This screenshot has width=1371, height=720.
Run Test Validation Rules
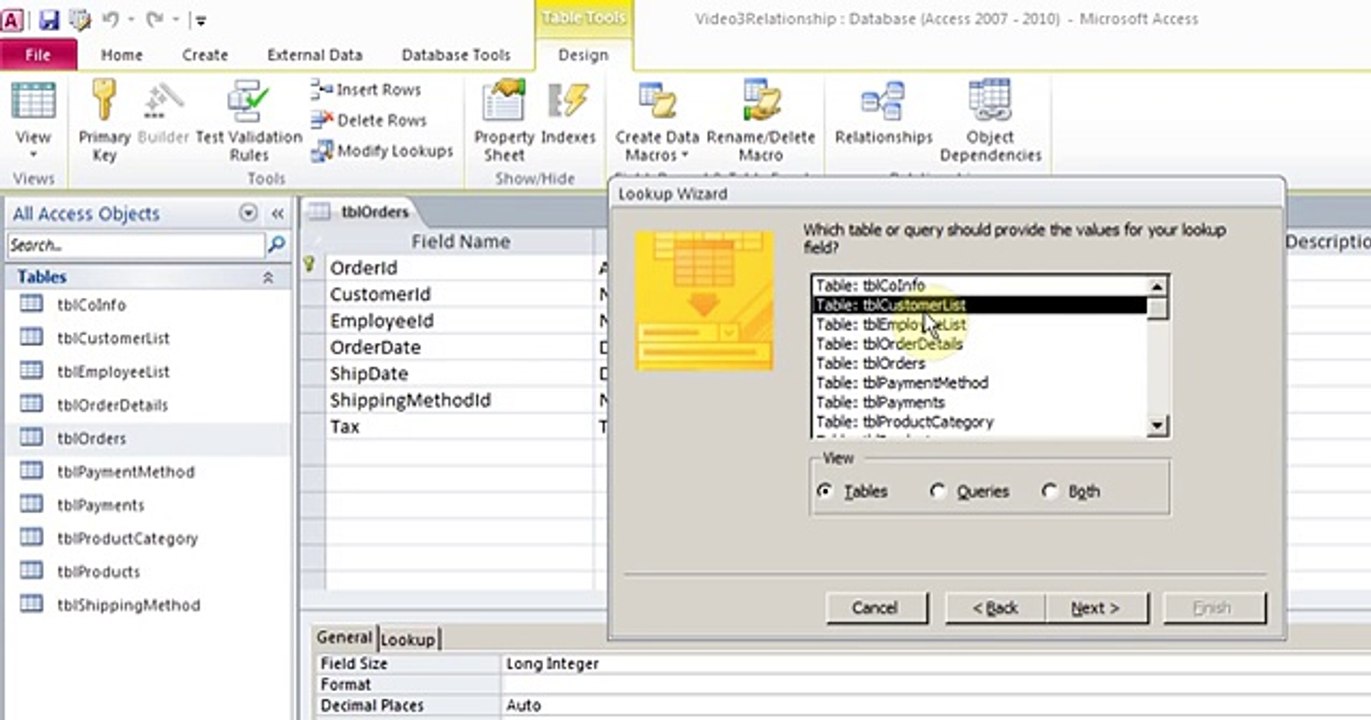248,121
